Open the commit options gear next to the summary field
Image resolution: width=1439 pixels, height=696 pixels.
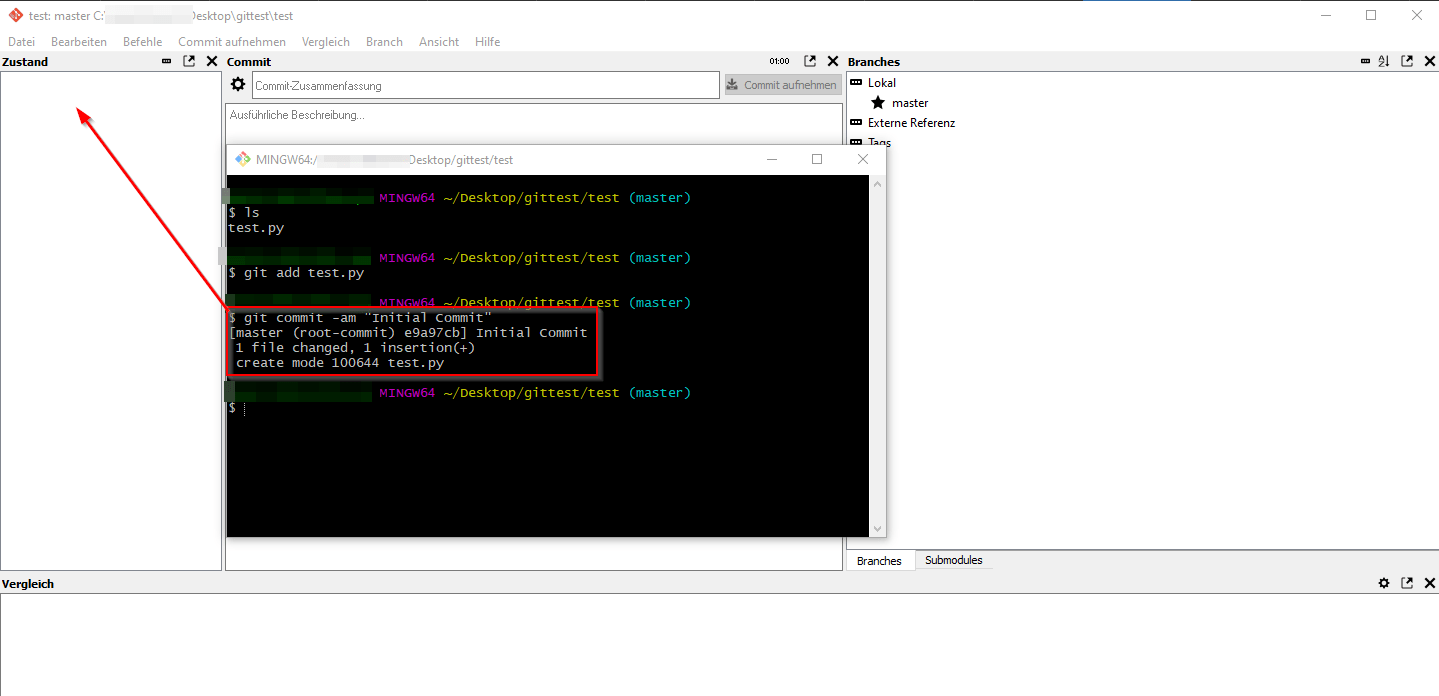[238, 85]
